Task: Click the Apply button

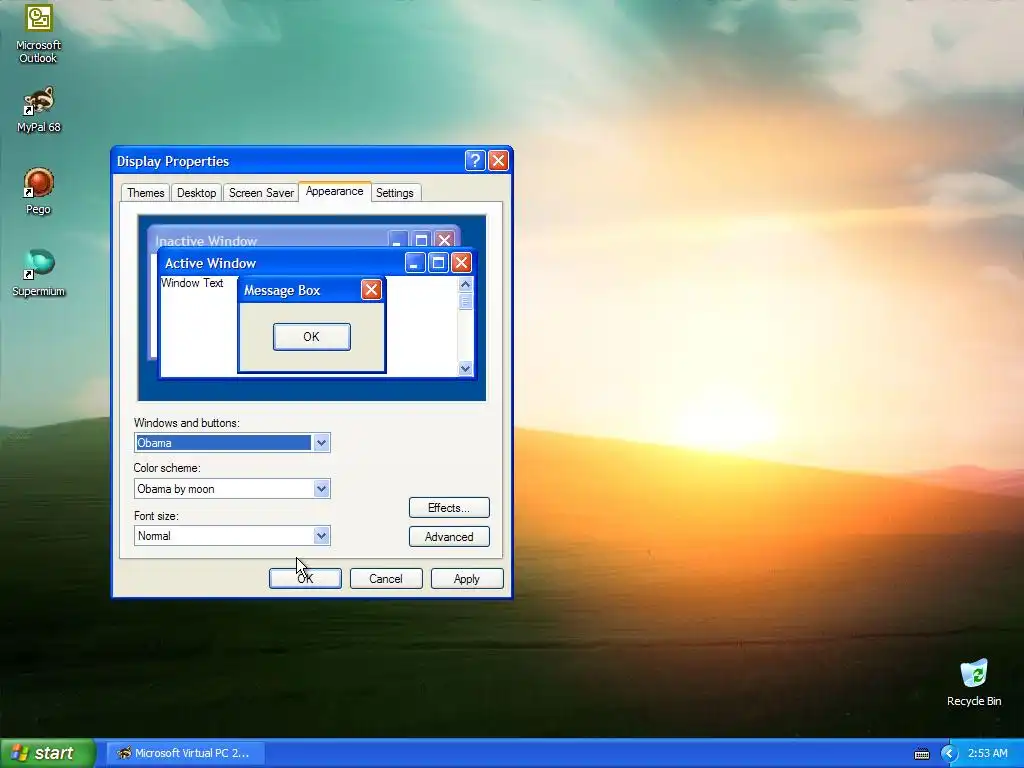Action: pyautogui.click(x=467, y=579)
